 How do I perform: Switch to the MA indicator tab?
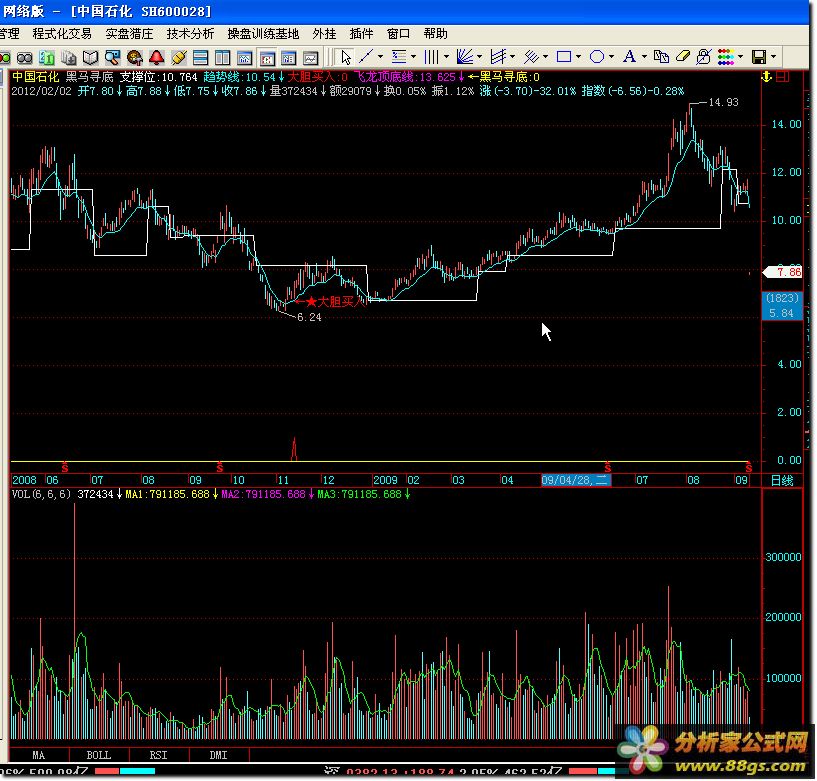[x=39, y=755]
